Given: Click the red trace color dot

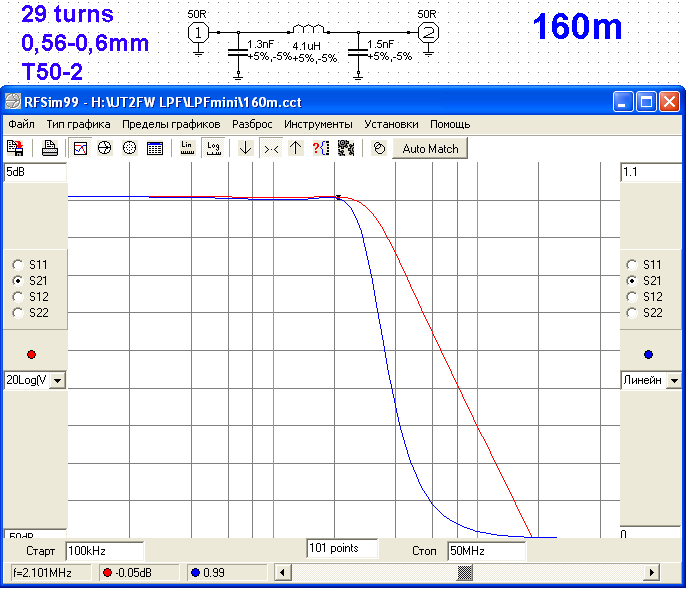Looking at the screenshot, I should tap(31, 354).
